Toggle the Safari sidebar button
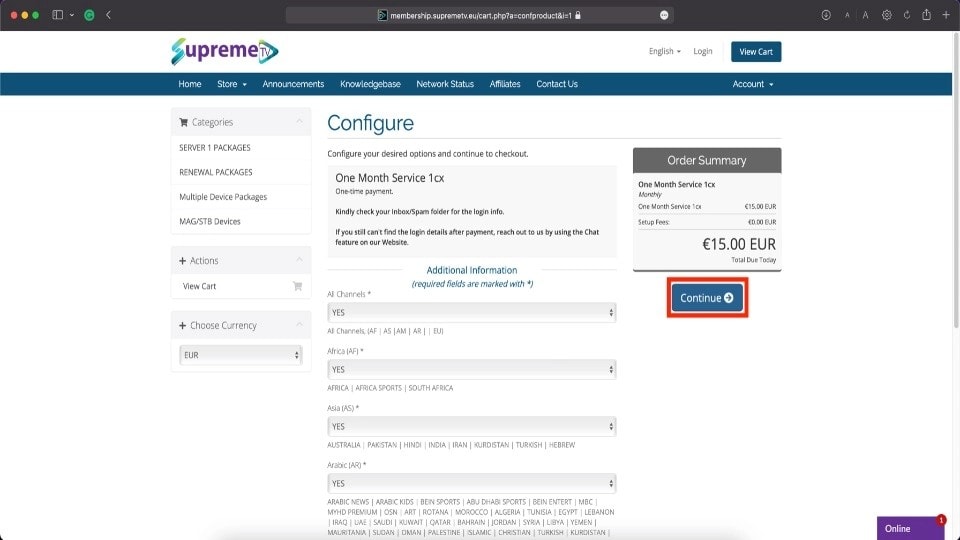The height and width of the screenshot is (540, 960). (x=58, y=15)
